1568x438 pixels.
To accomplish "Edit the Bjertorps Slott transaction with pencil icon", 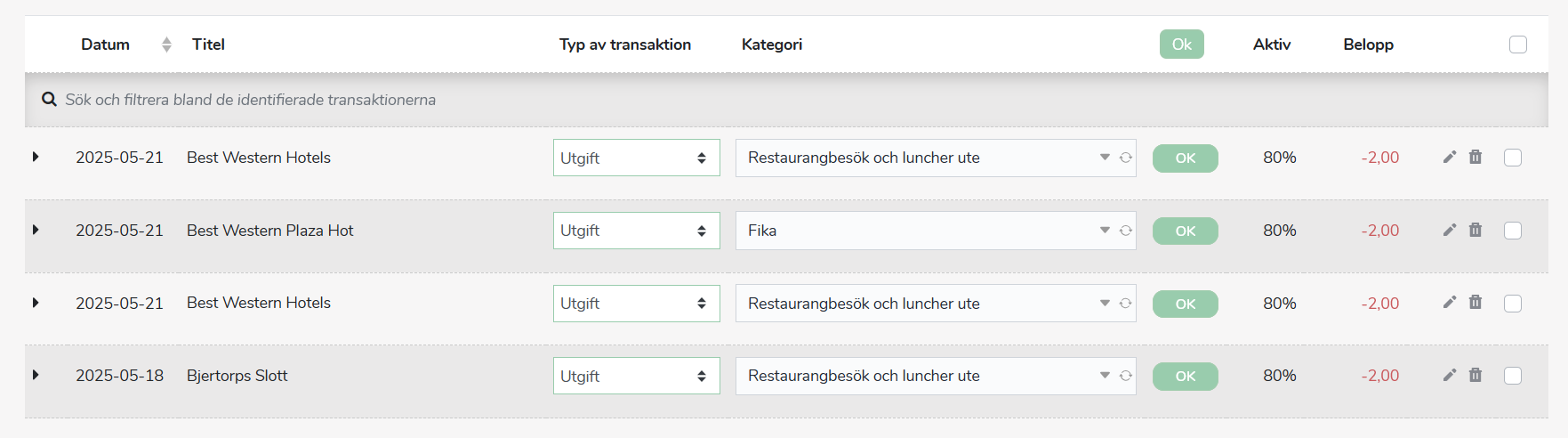I will [1450, 375].
